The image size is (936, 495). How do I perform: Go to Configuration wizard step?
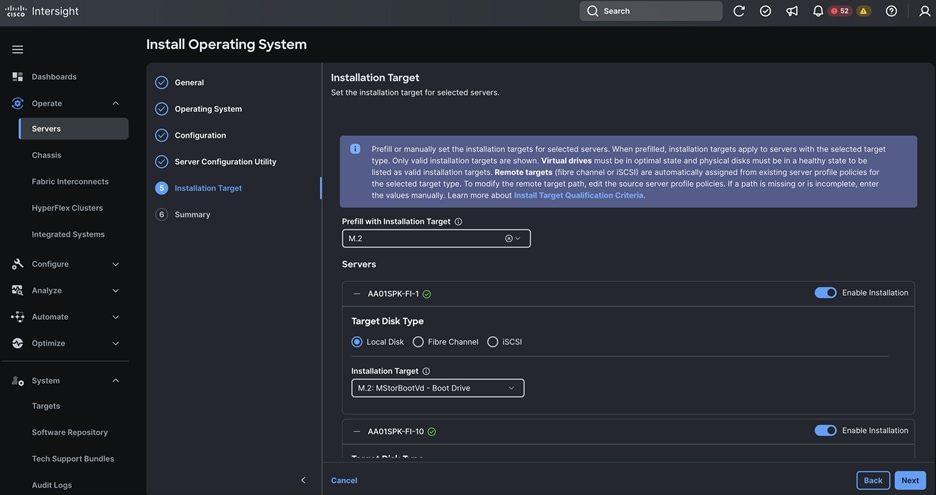[200, 136]
